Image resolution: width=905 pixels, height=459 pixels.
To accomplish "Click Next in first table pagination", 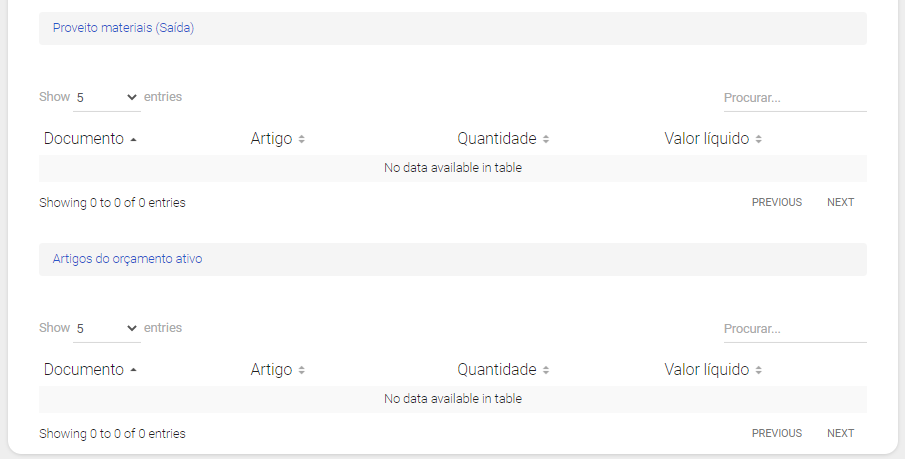I will point(840,202).
